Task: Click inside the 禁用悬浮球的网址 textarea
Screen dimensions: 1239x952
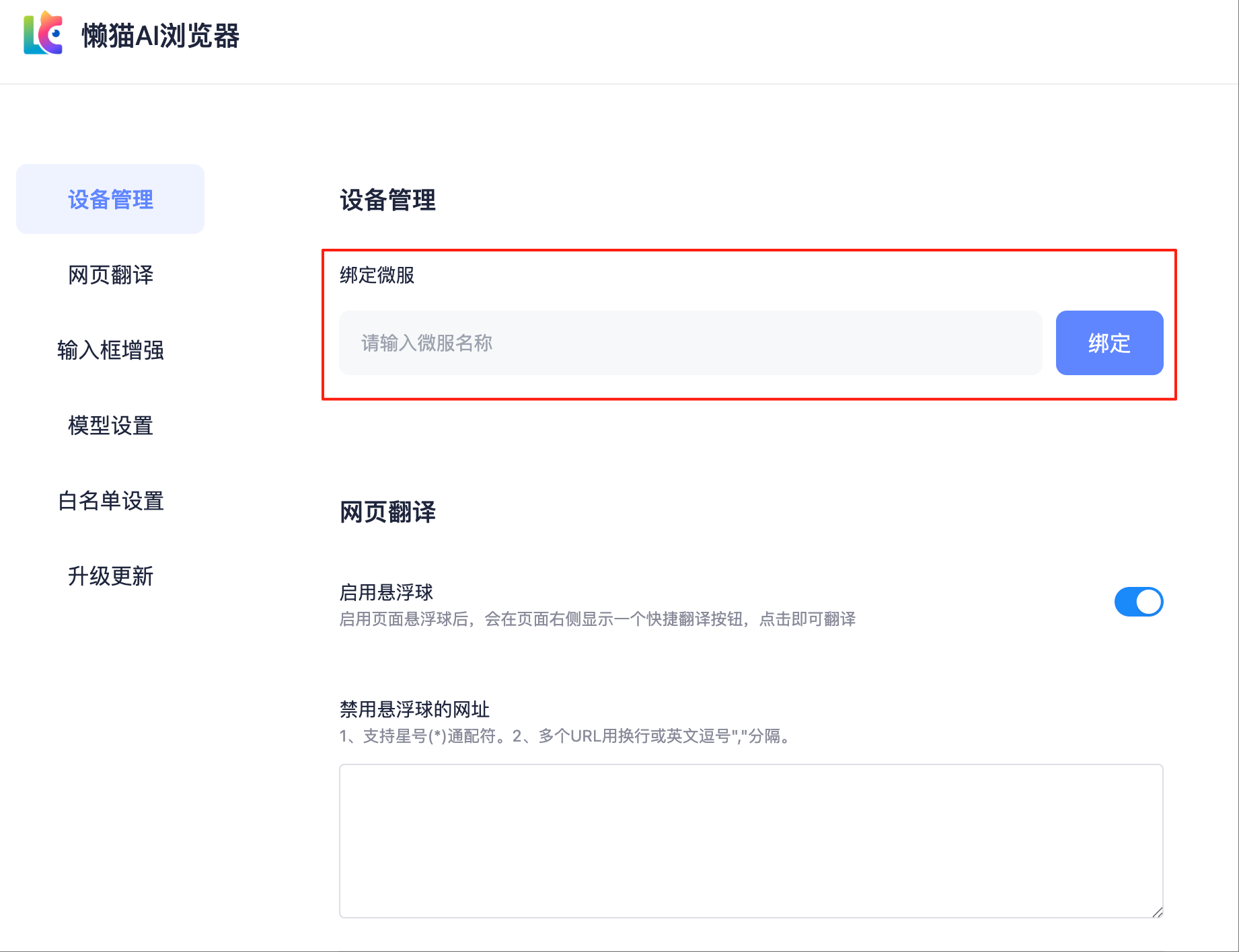Action: 751,840
